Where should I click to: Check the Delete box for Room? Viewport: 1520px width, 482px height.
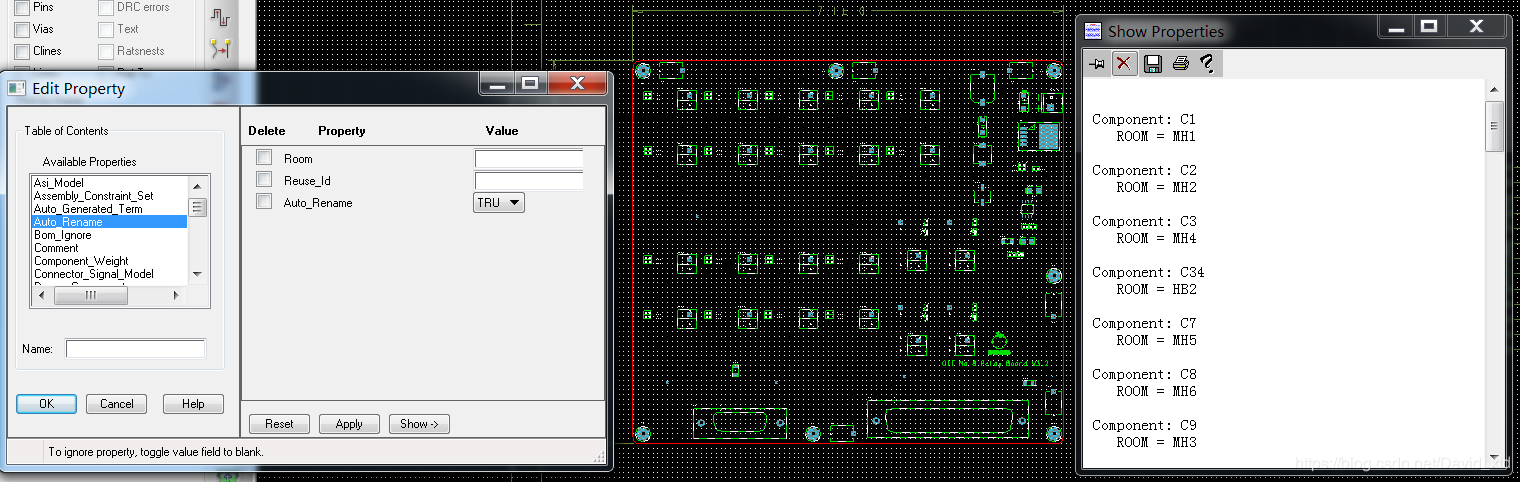[x=264, y=157]
